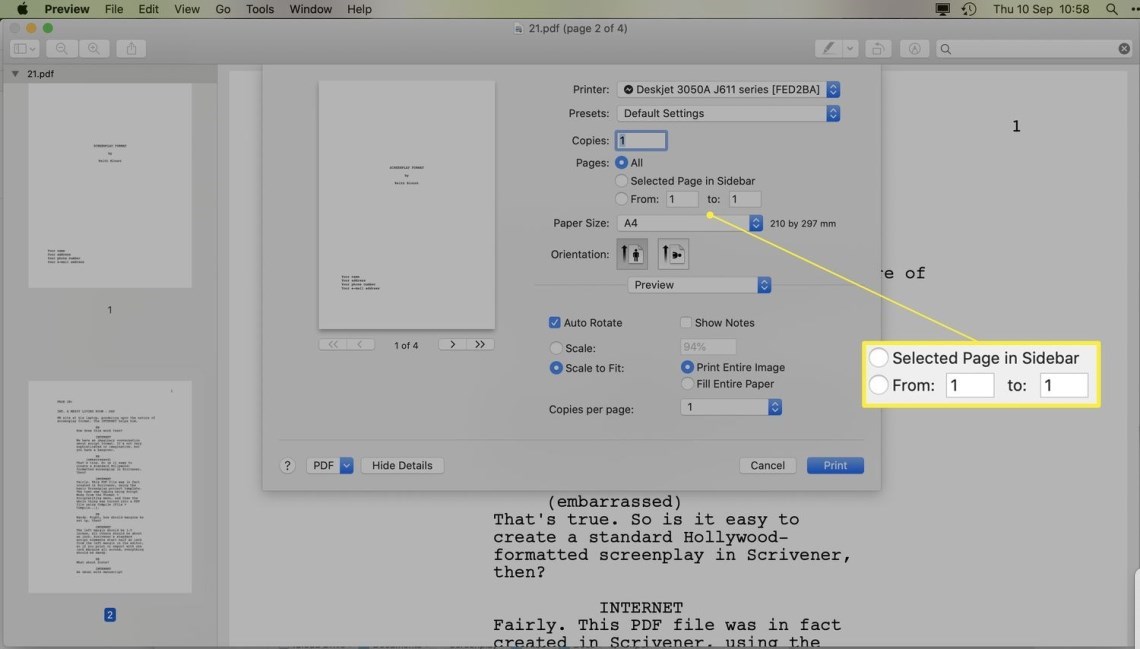Screen dimensions: 1140x649
Task: Click the Zoom Out magnifier icon
Action: click(x=62, y=48)
